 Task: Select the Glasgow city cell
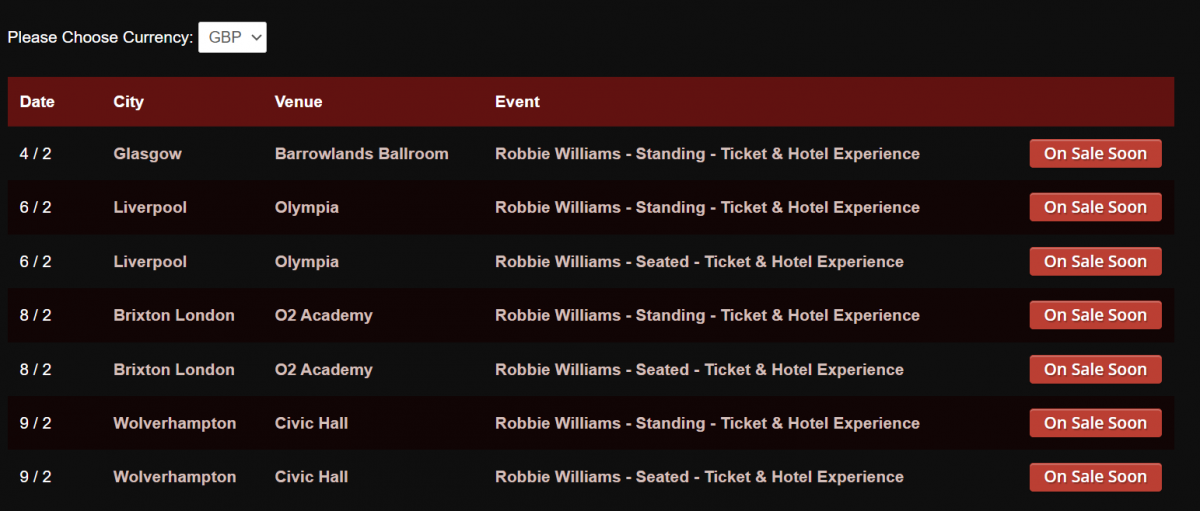pyautogui.click(x=147, y=154)
